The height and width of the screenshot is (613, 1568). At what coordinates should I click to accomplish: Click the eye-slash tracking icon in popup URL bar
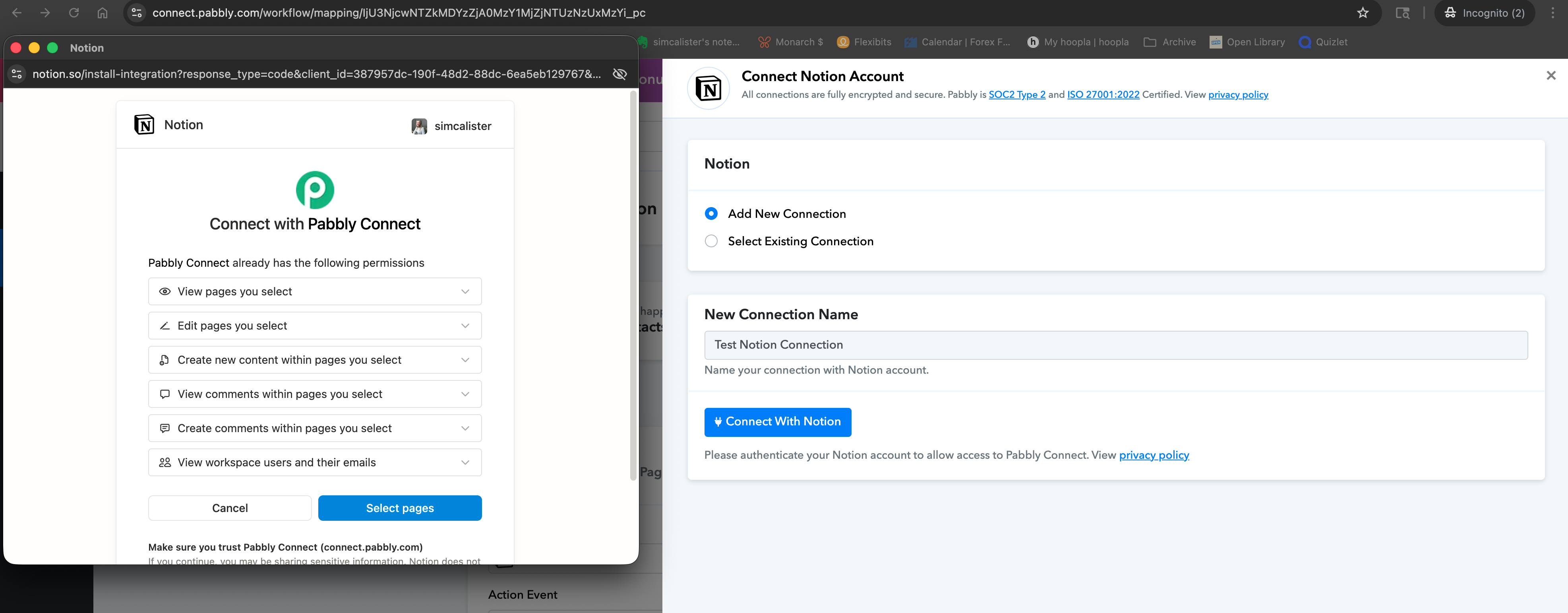619,74
